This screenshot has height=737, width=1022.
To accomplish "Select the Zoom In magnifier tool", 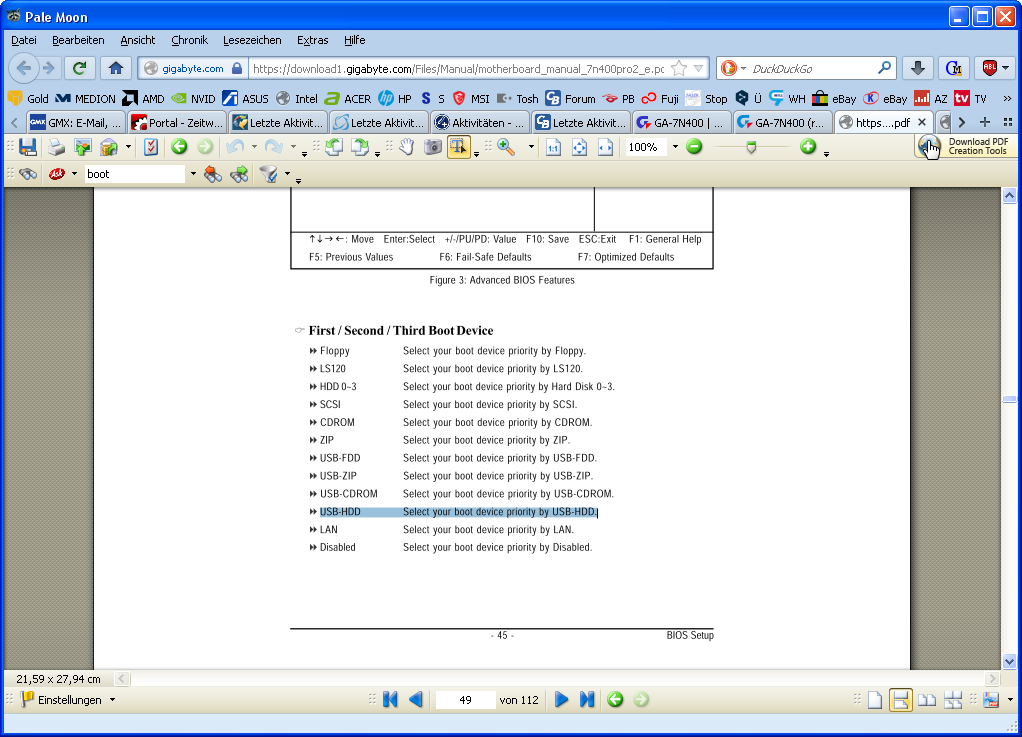I will pyautogui.click(x=506, y=147).
